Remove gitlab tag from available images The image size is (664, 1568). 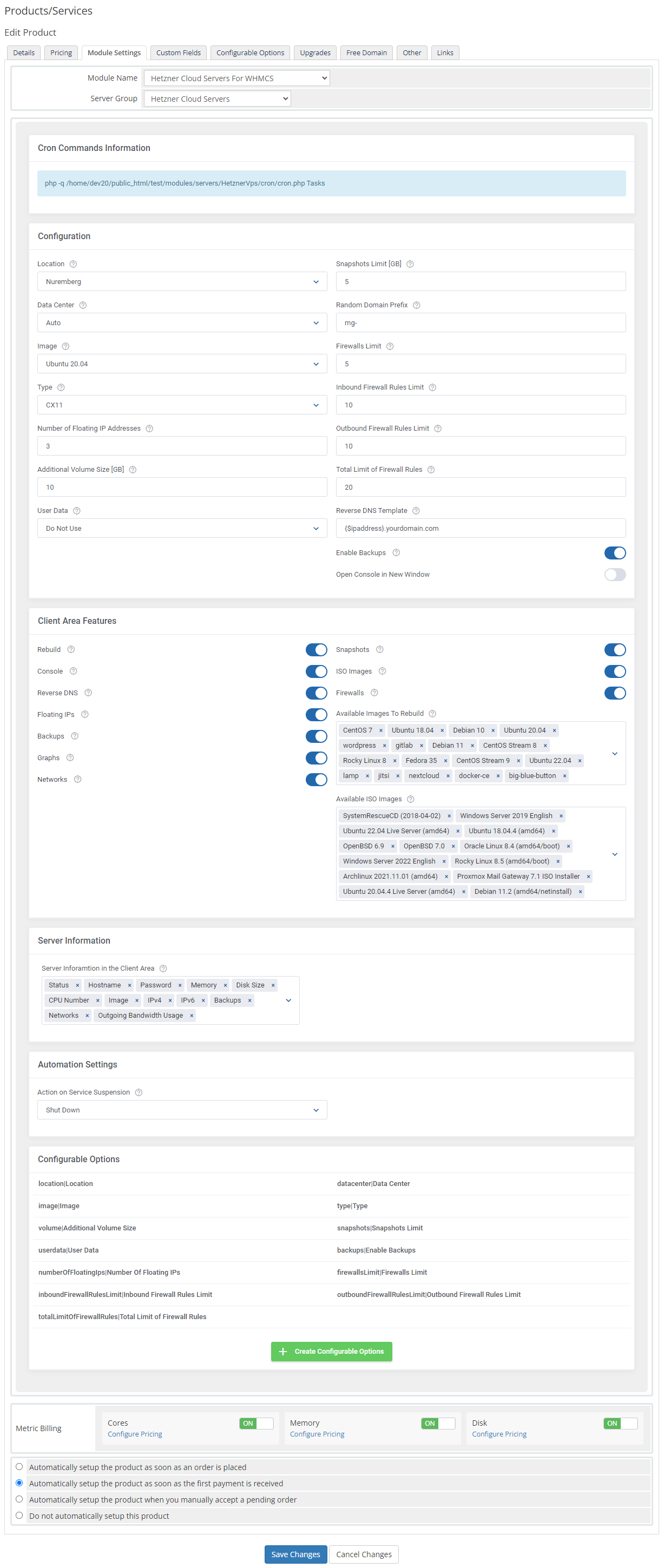coord(421,745)
